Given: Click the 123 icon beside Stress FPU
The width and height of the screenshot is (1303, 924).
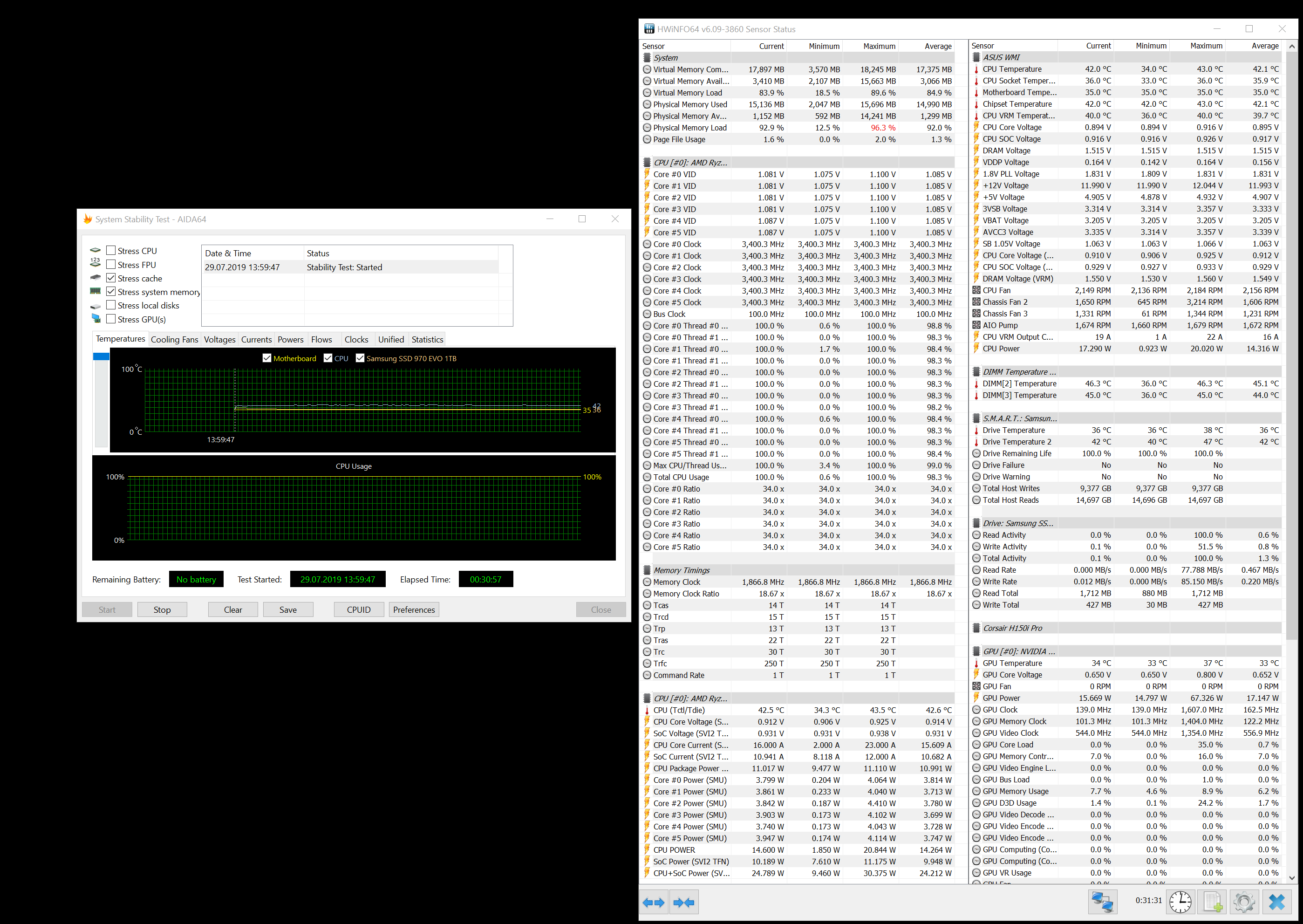Looking at the screenshot, I should 96,263.
